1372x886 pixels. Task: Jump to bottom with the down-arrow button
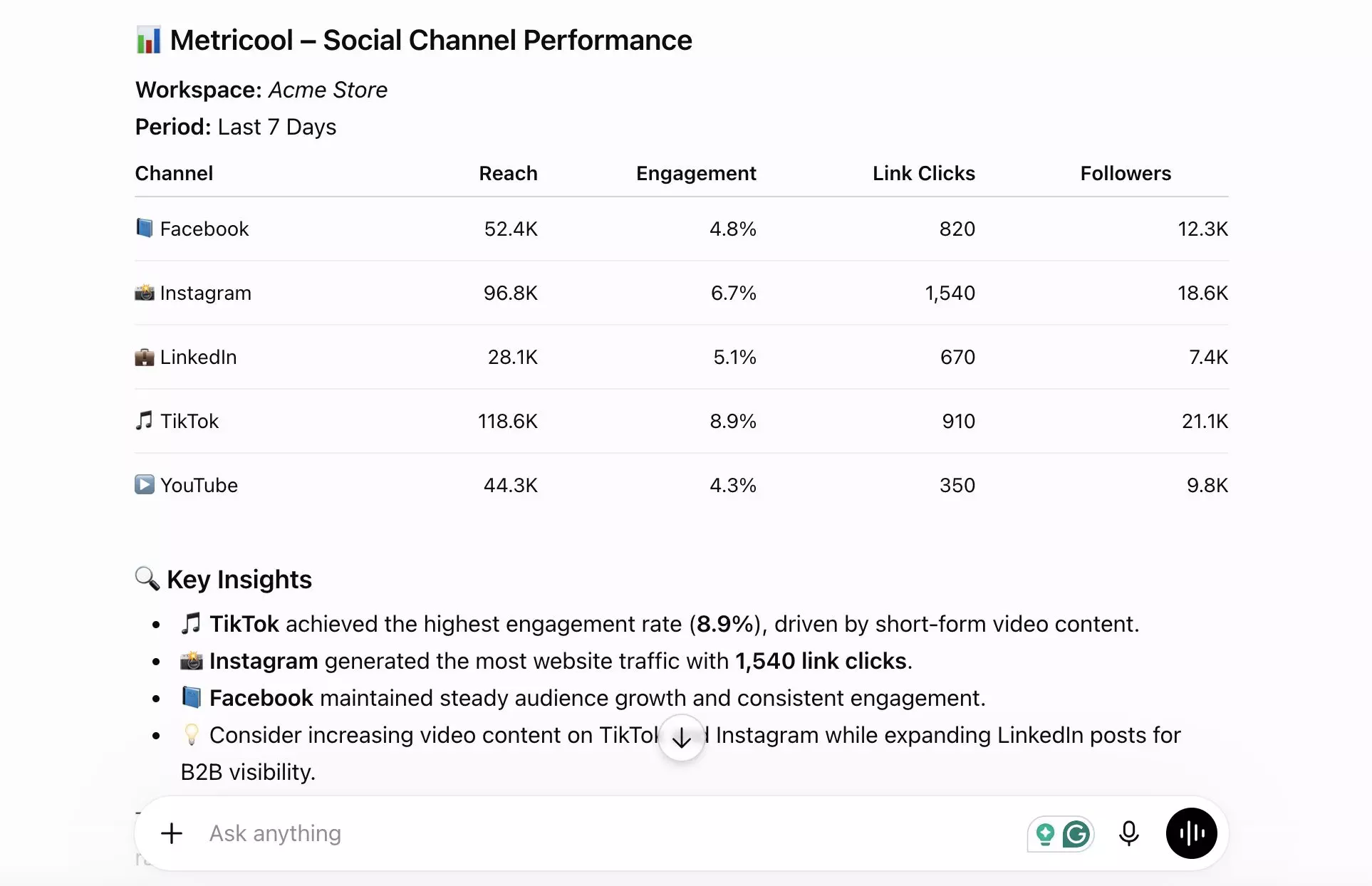[x=682, y=738]
